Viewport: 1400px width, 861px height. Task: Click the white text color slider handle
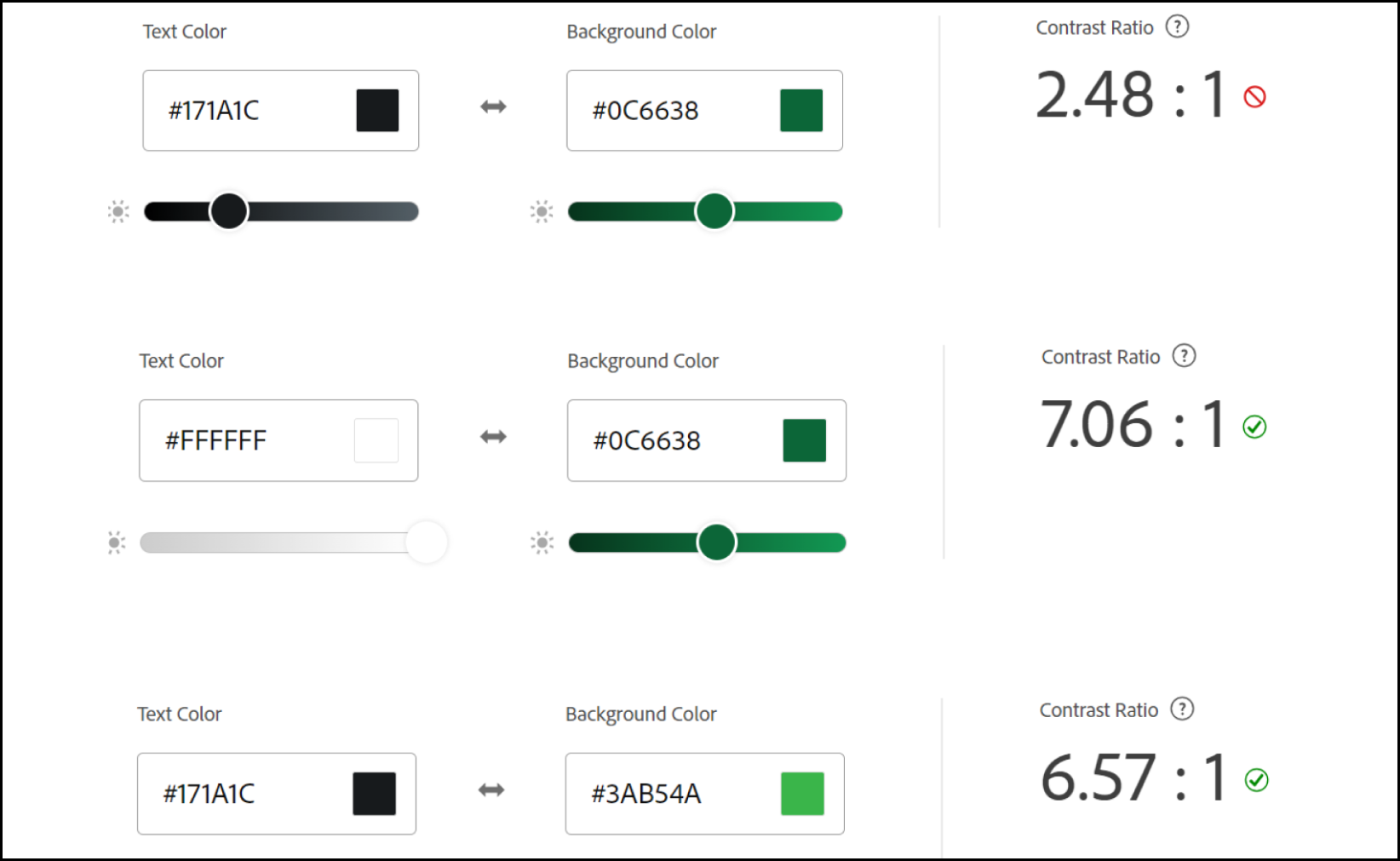[427, 542]
